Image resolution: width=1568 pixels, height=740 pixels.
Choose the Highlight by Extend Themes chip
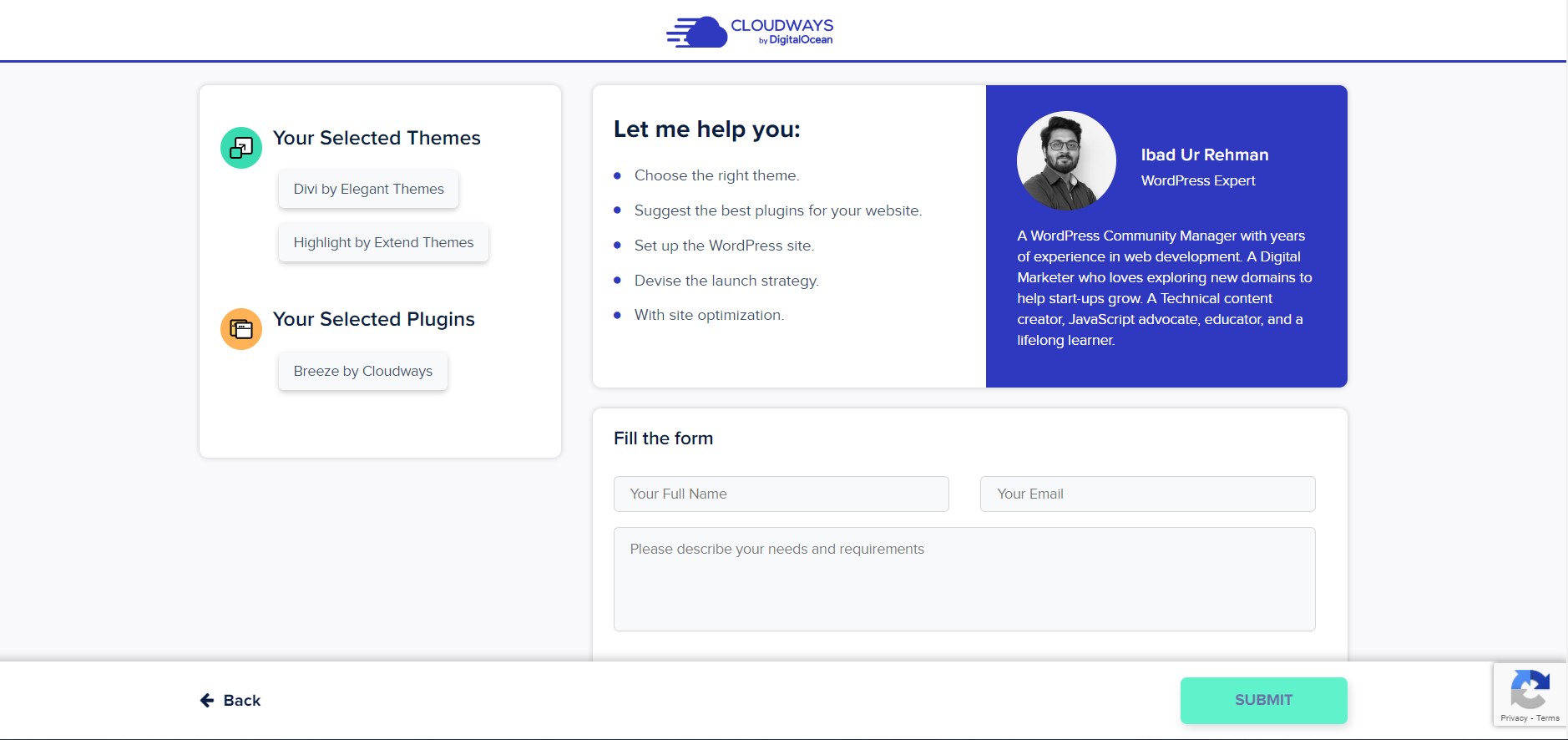point(383,242)
